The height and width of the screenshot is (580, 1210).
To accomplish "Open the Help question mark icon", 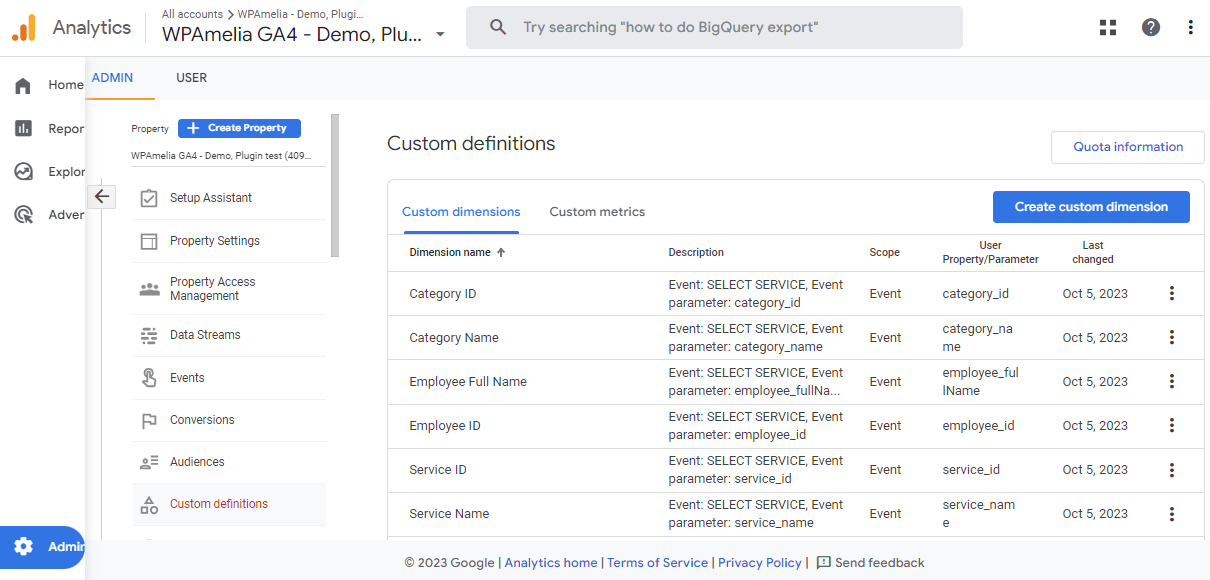I will [1150, 27].
